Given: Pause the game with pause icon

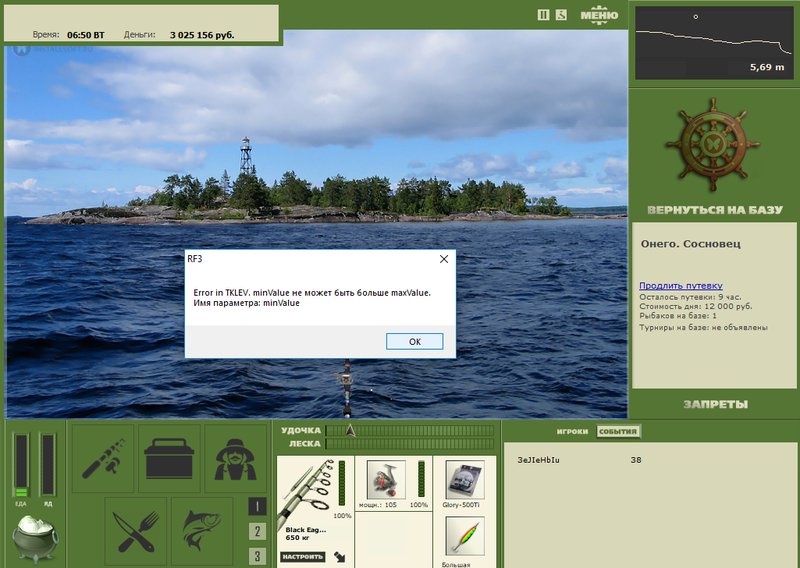Looking at the screenshot, I should [x=543, y=15].
